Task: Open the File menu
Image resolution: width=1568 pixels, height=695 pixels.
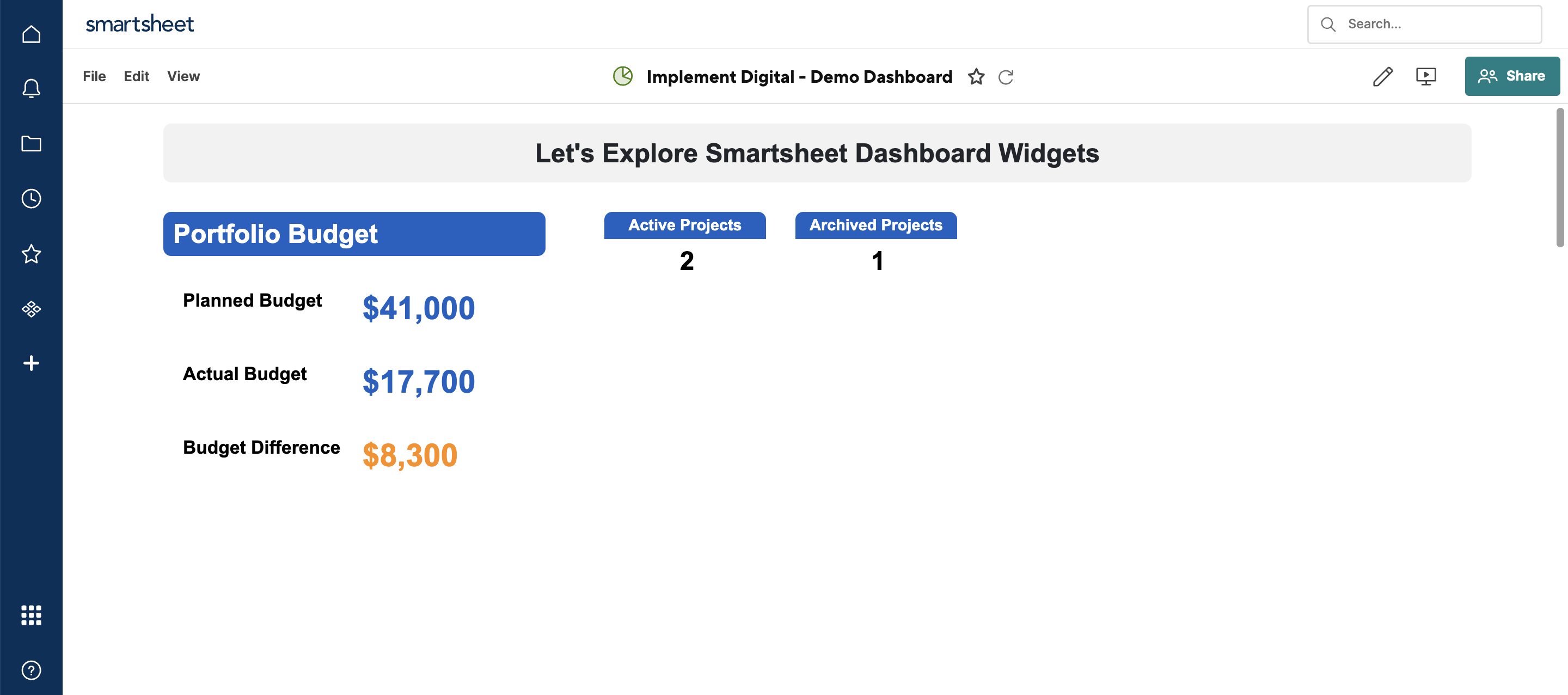Action: click(x=94, y=76)
